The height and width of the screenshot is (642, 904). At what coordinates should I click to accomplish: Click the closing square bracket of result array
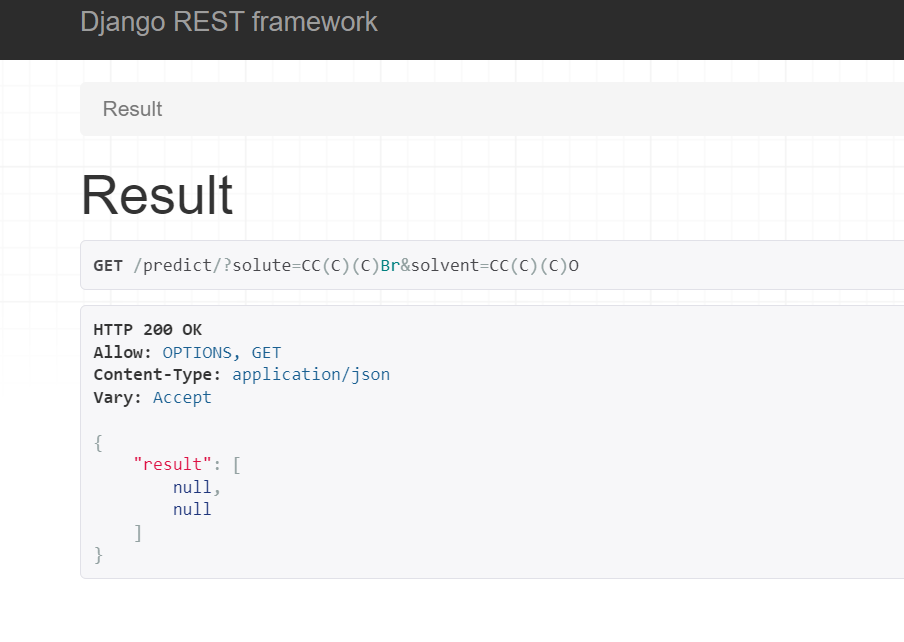(138, 532)
